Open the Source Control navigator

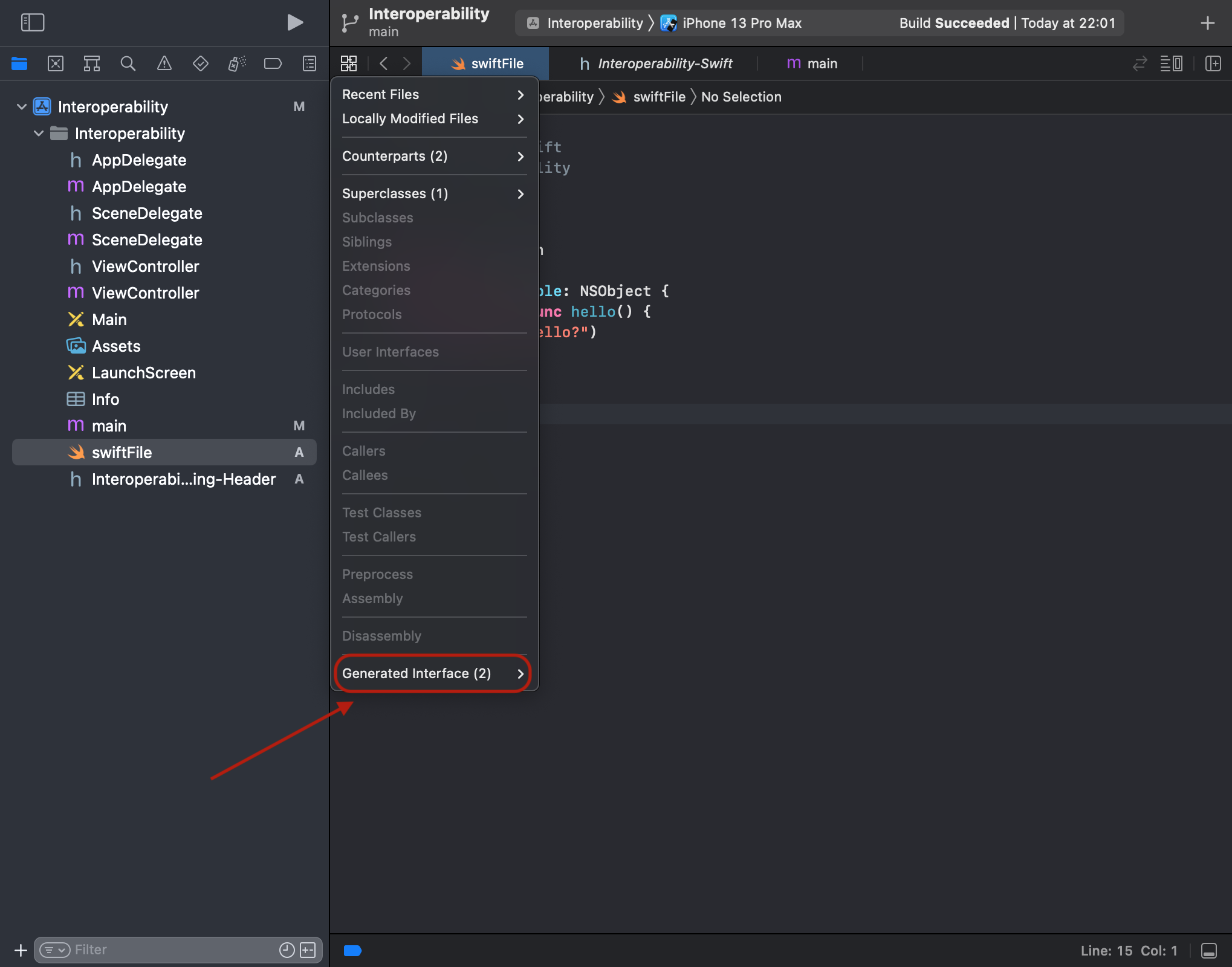(x=56, y=63)
